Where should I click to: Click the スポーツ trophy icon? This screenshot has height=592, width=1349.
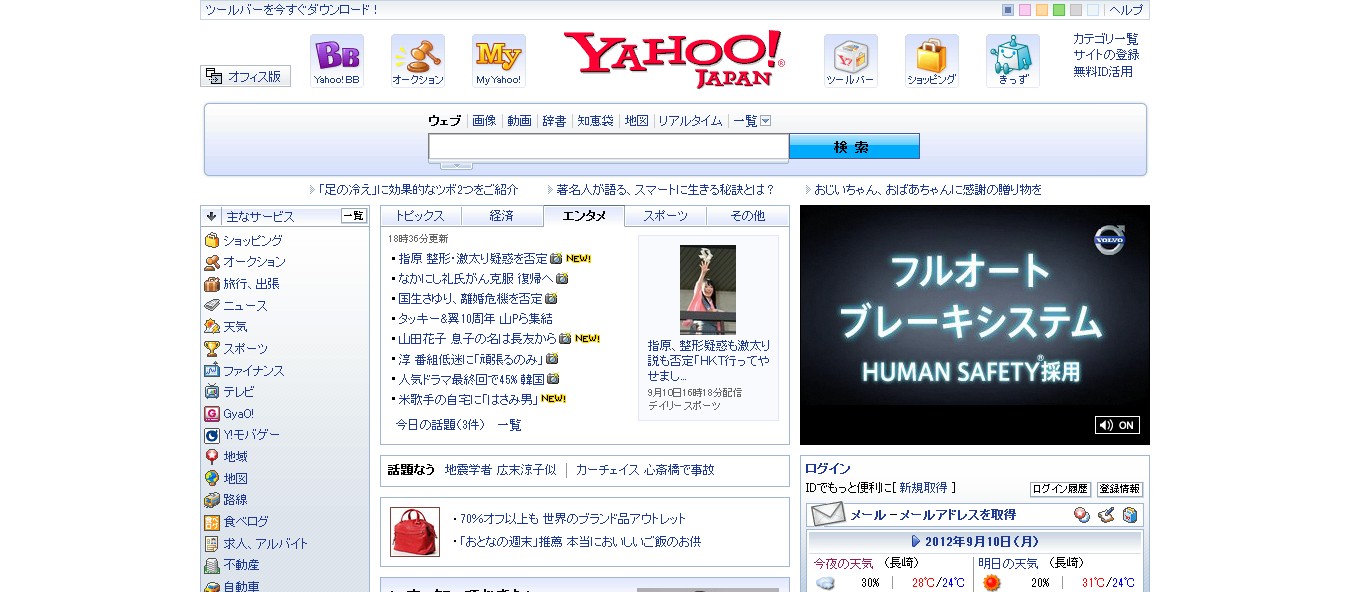(x=212, y=349)
